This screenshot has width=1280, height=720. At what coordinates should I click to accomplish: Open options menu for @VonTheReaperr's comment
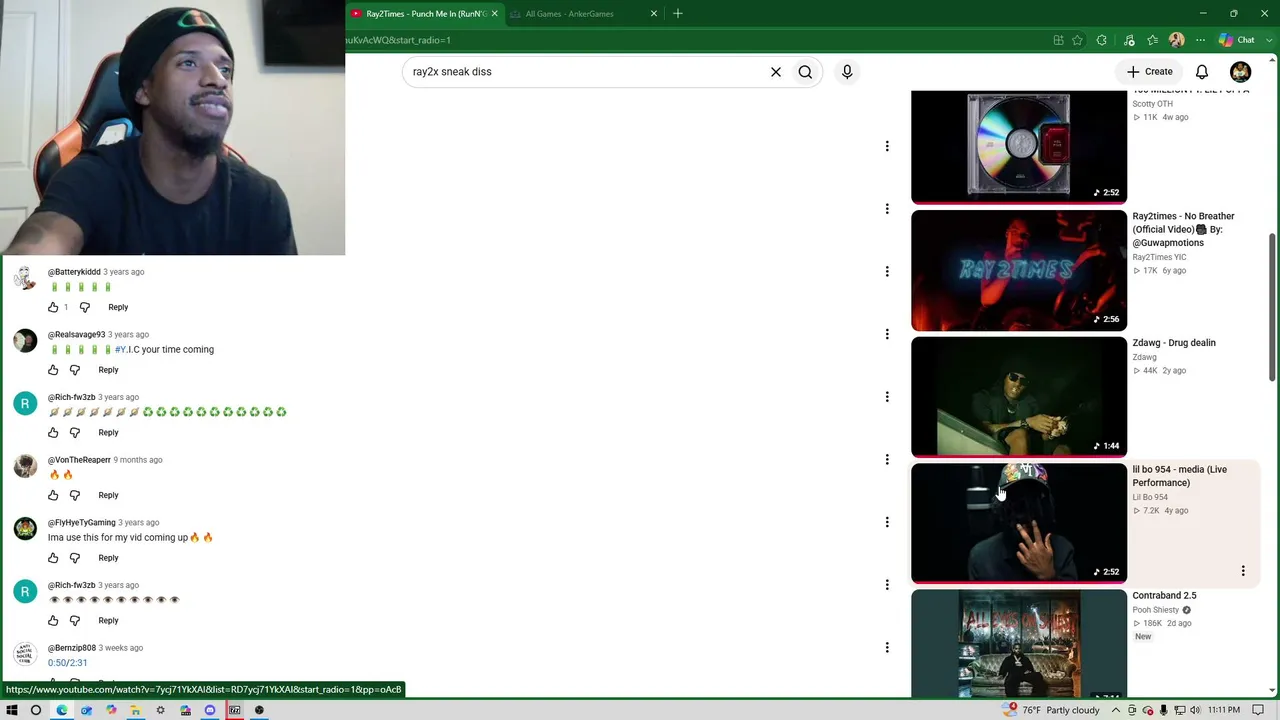point(886,460)
